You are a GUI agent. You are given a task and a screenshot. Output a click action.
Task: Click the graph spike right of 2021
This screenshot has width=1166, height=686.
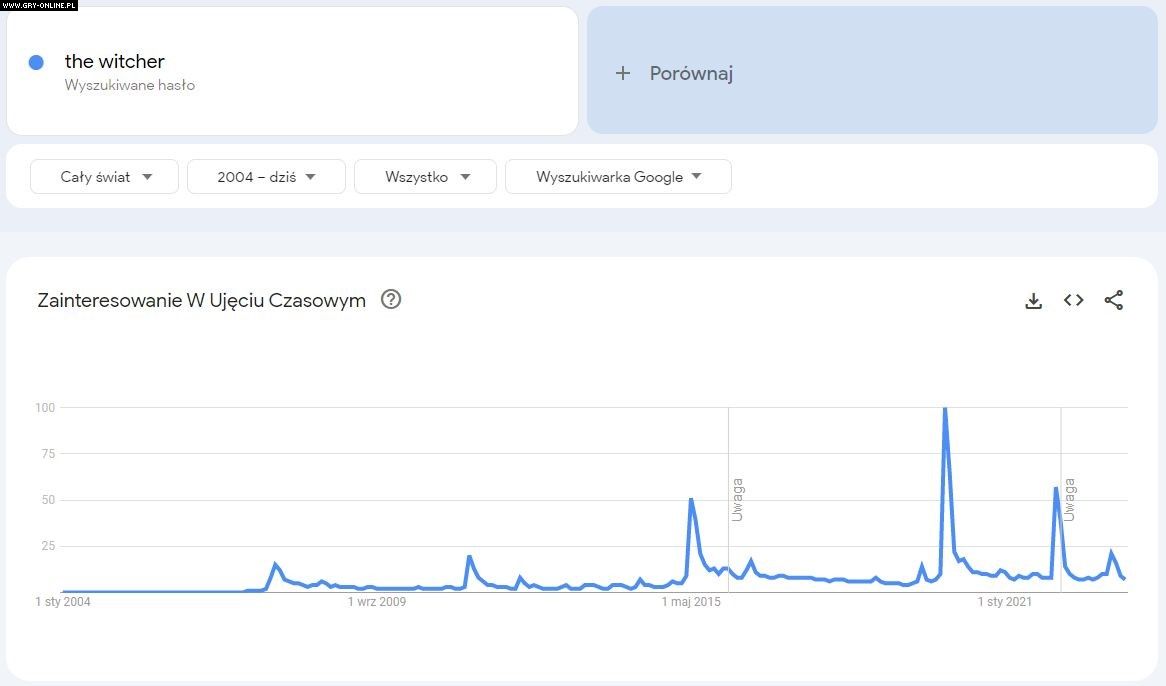1056,489
